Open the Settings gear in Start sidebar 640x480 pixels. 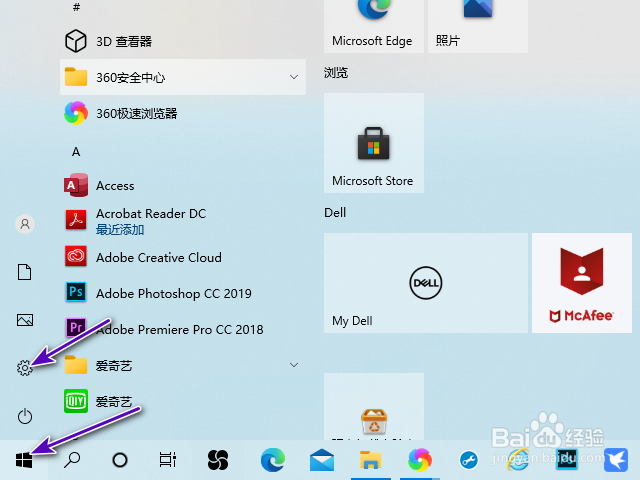(24, 368)
